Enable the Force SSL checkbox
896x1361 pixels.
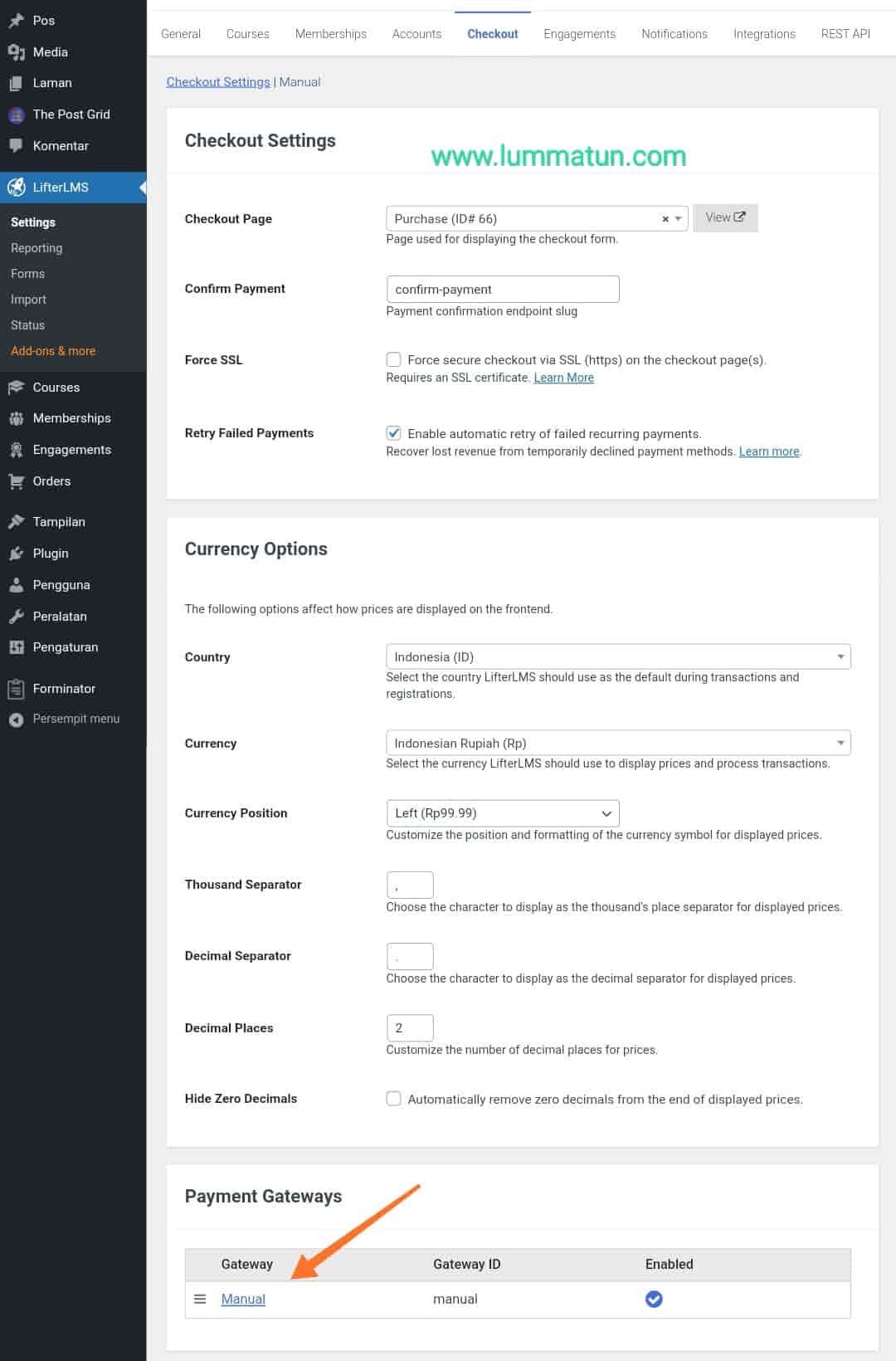[394, 359]
